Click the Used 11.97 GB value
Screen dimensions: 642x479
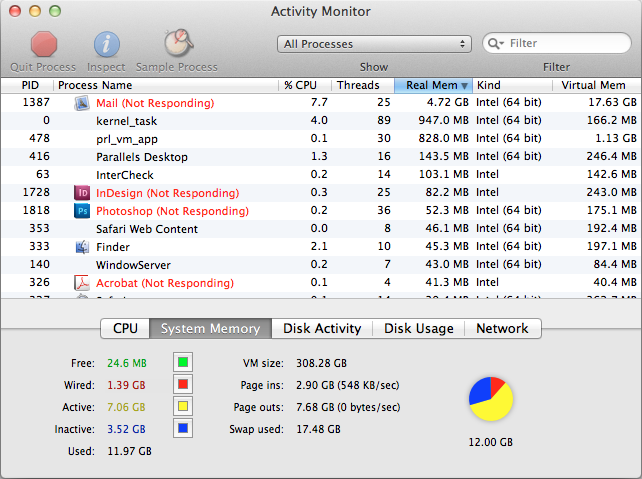[129, 452]
